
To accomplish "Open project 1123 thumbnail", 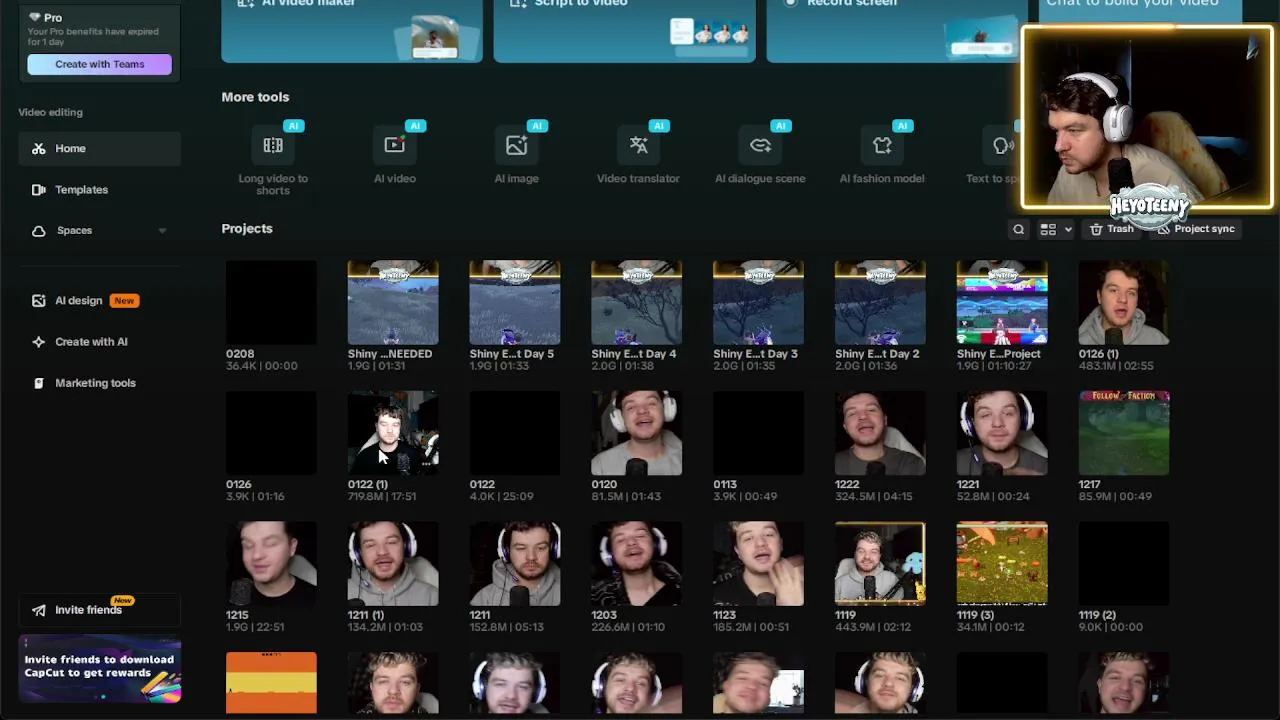I will click(758, 564).
